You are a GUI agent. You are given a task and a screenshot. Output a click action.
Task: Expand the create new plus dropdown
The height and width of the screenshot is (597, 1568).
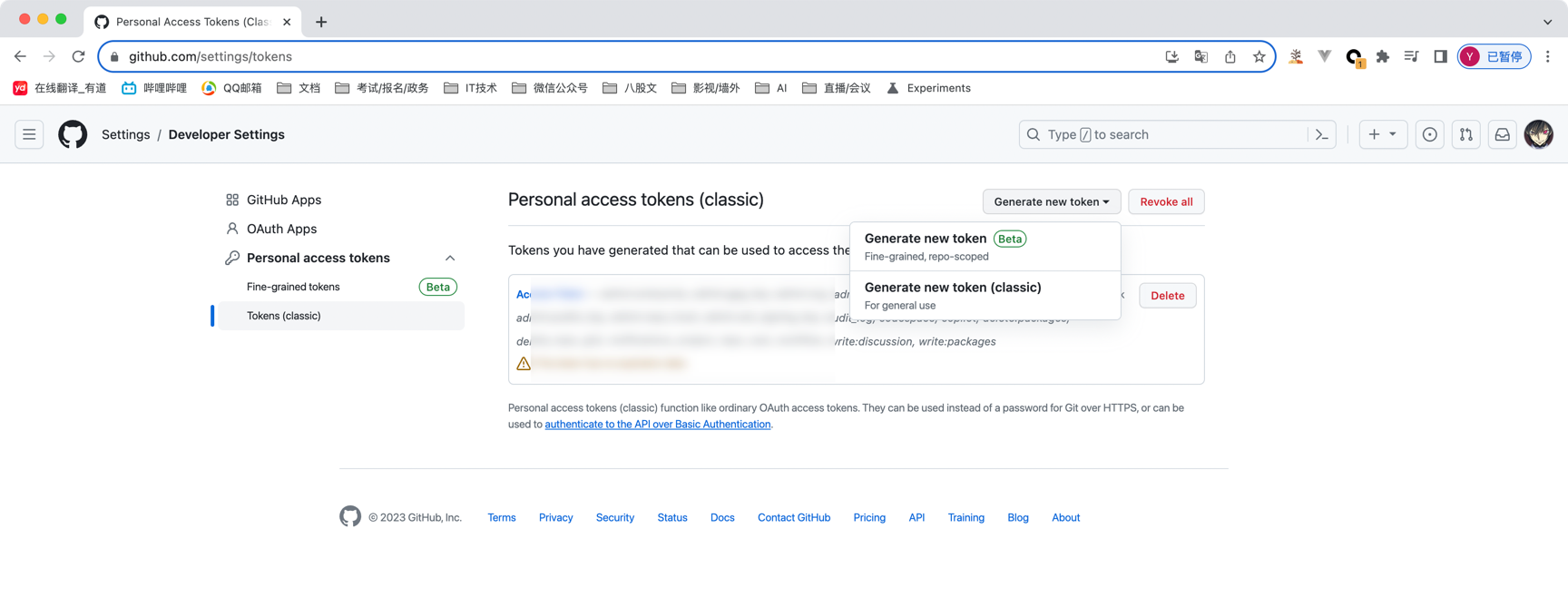click(1382, 134)
